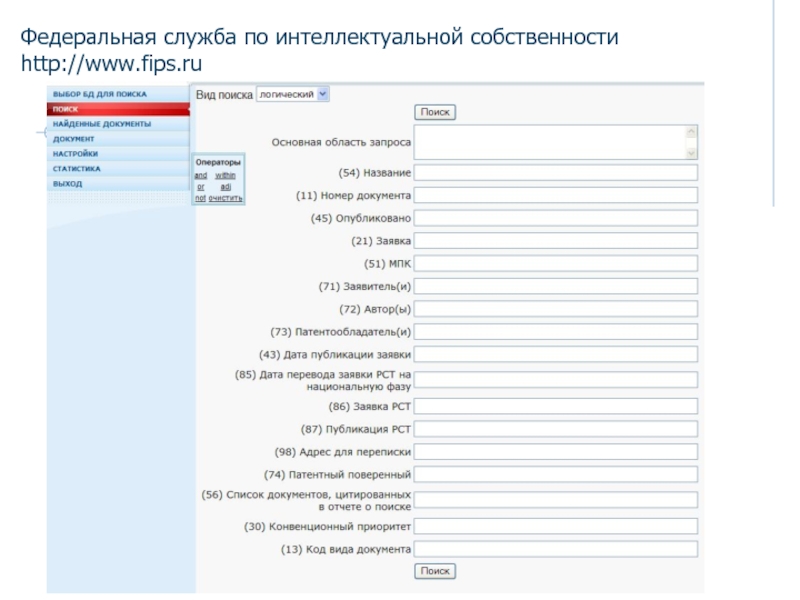800x600 pixels.
Task: Click the '(51) МПК' input field
Action: point(556,264)
